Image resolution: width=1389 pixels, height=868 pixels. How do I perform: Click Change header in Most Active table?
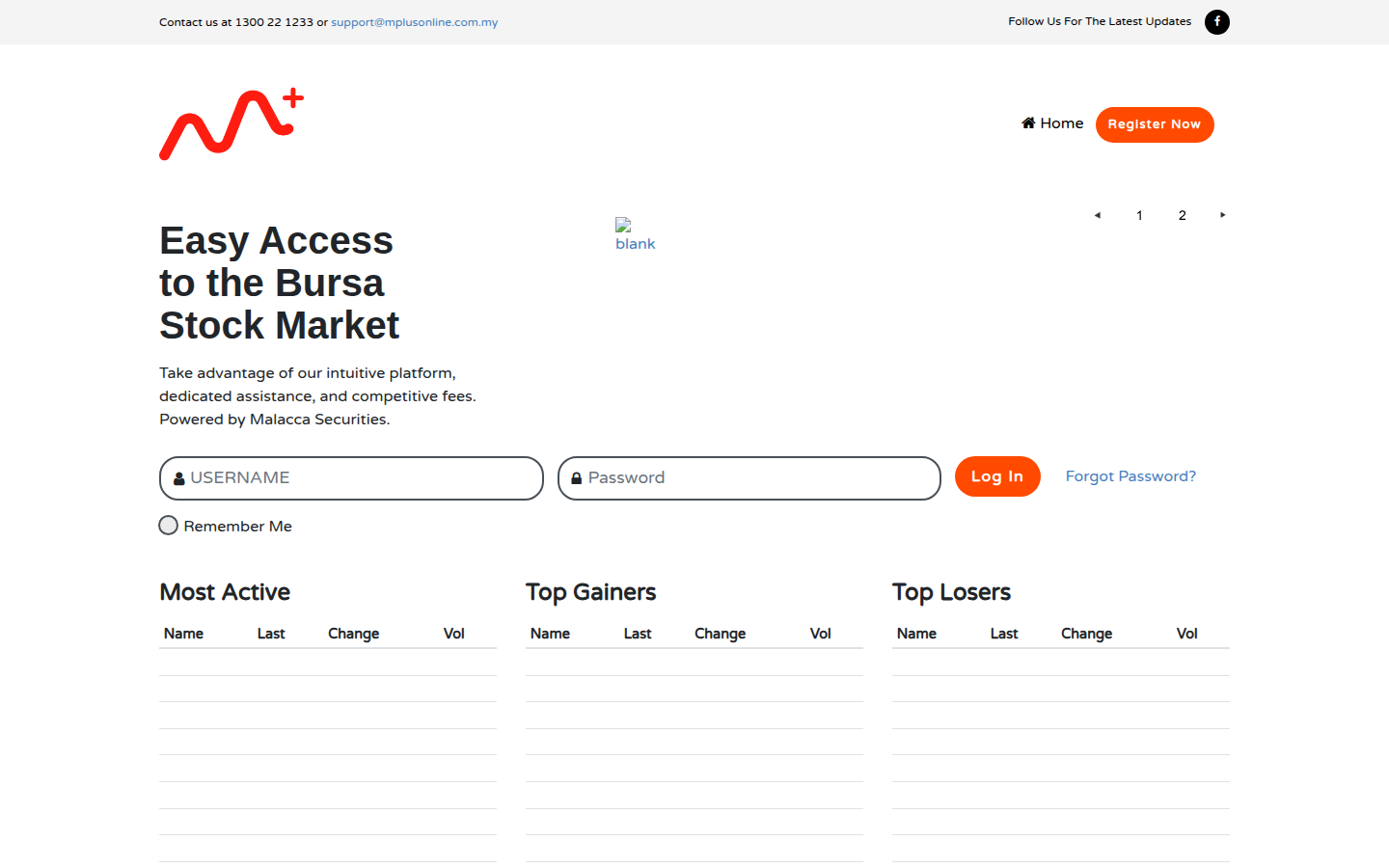pos(353,634)
